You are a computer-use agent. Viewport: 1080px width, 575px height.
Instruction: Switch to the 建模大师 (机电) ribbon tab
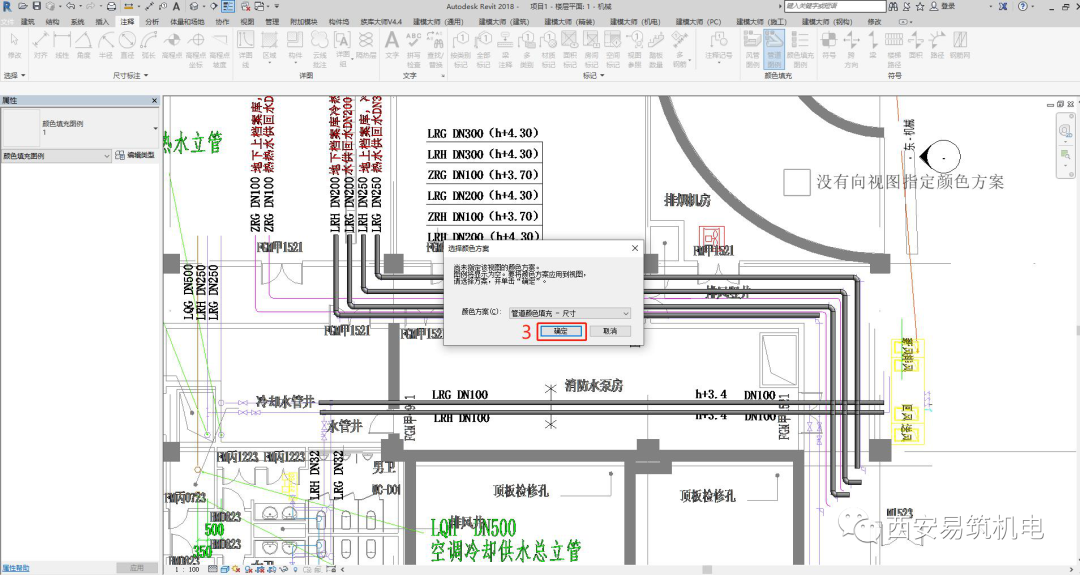tap(635, 22)
